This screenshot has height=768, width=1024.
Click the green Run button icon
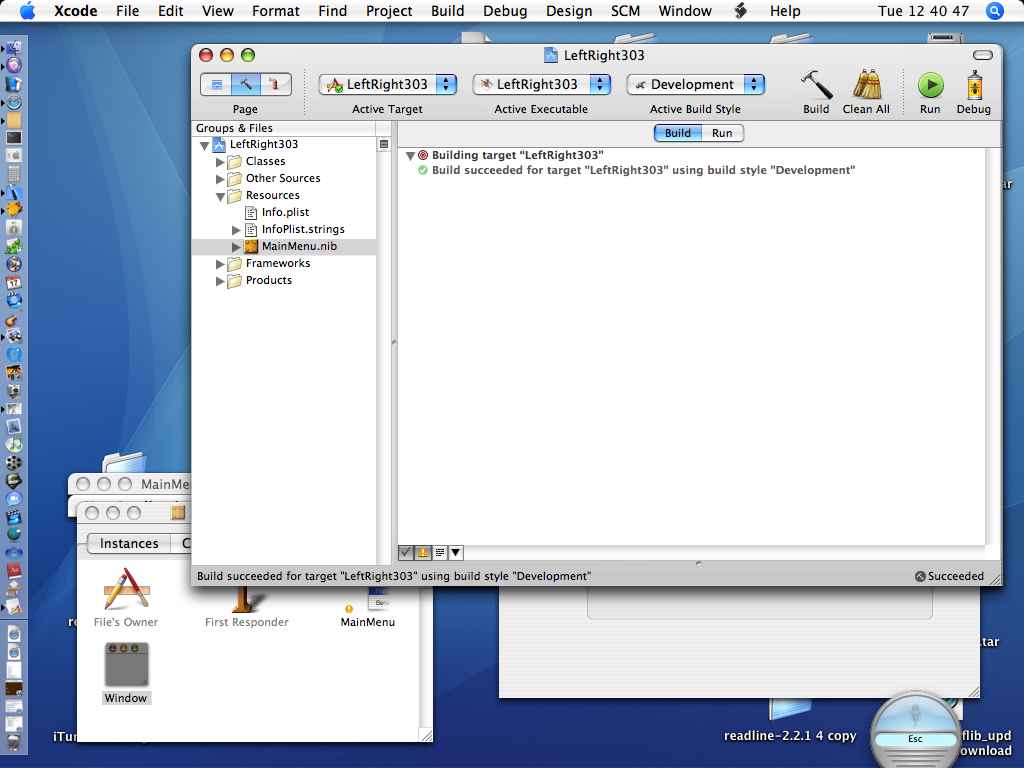931,85
